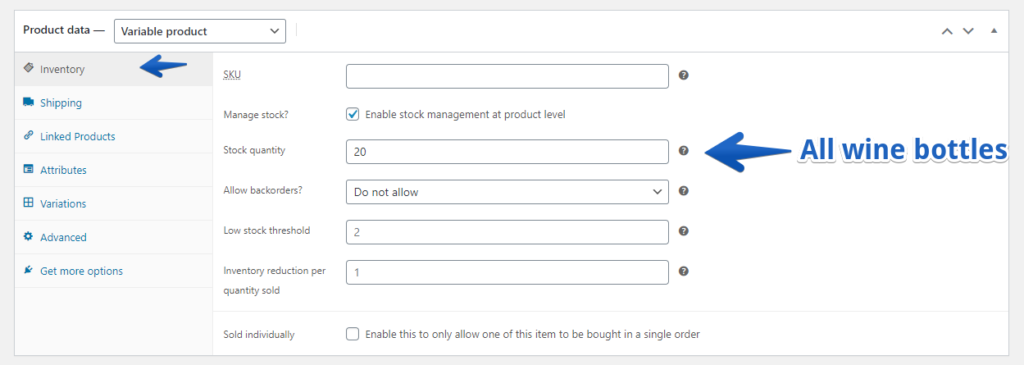Viewport: 1024px width, 365px height.
Task: Click help icon beside Allow backorders dropdown
Action: pyautogui.click(x=684, y=191)
